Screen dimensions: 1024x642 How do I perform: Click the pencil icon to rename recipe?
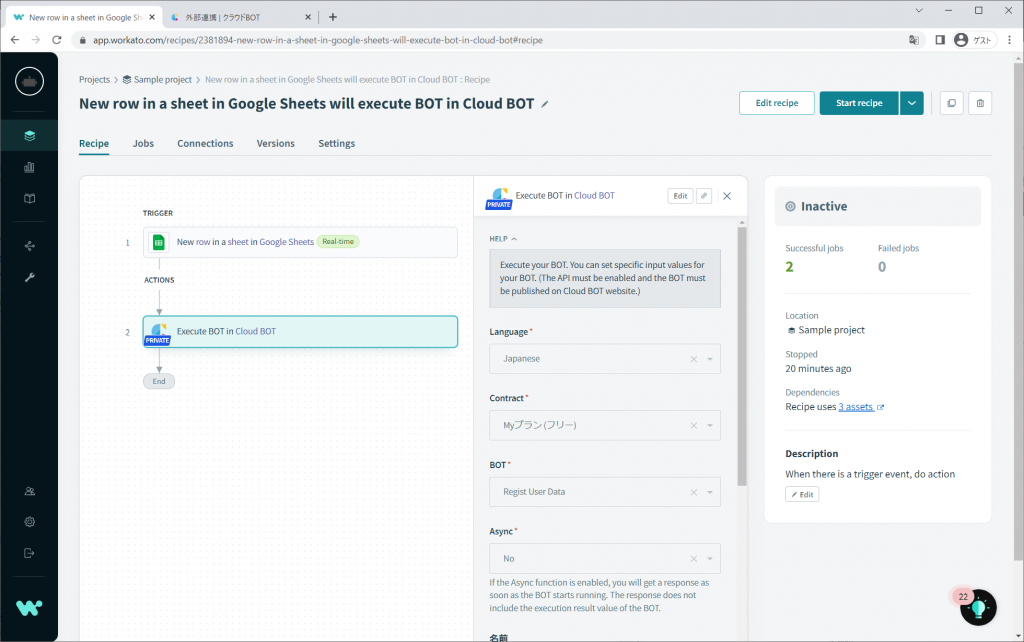pos(545,104)
